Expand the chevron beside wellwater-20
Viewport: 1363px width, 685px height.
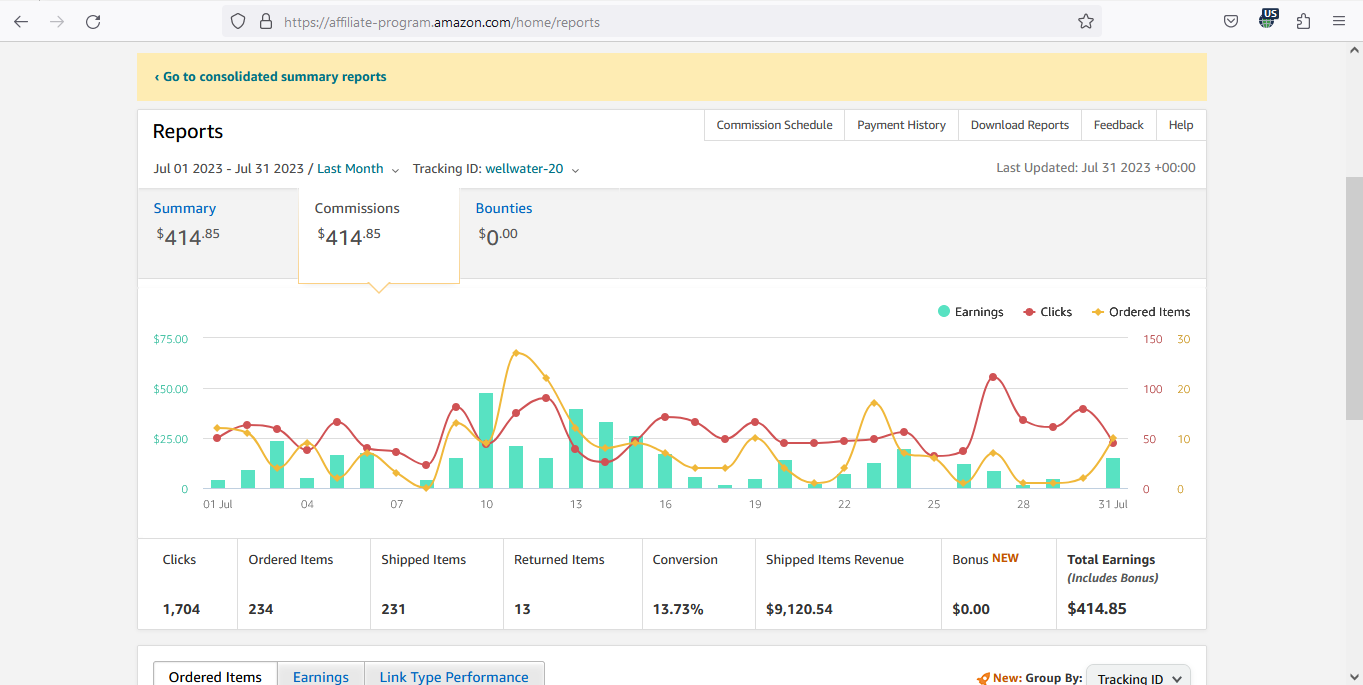tap(575, 170)
